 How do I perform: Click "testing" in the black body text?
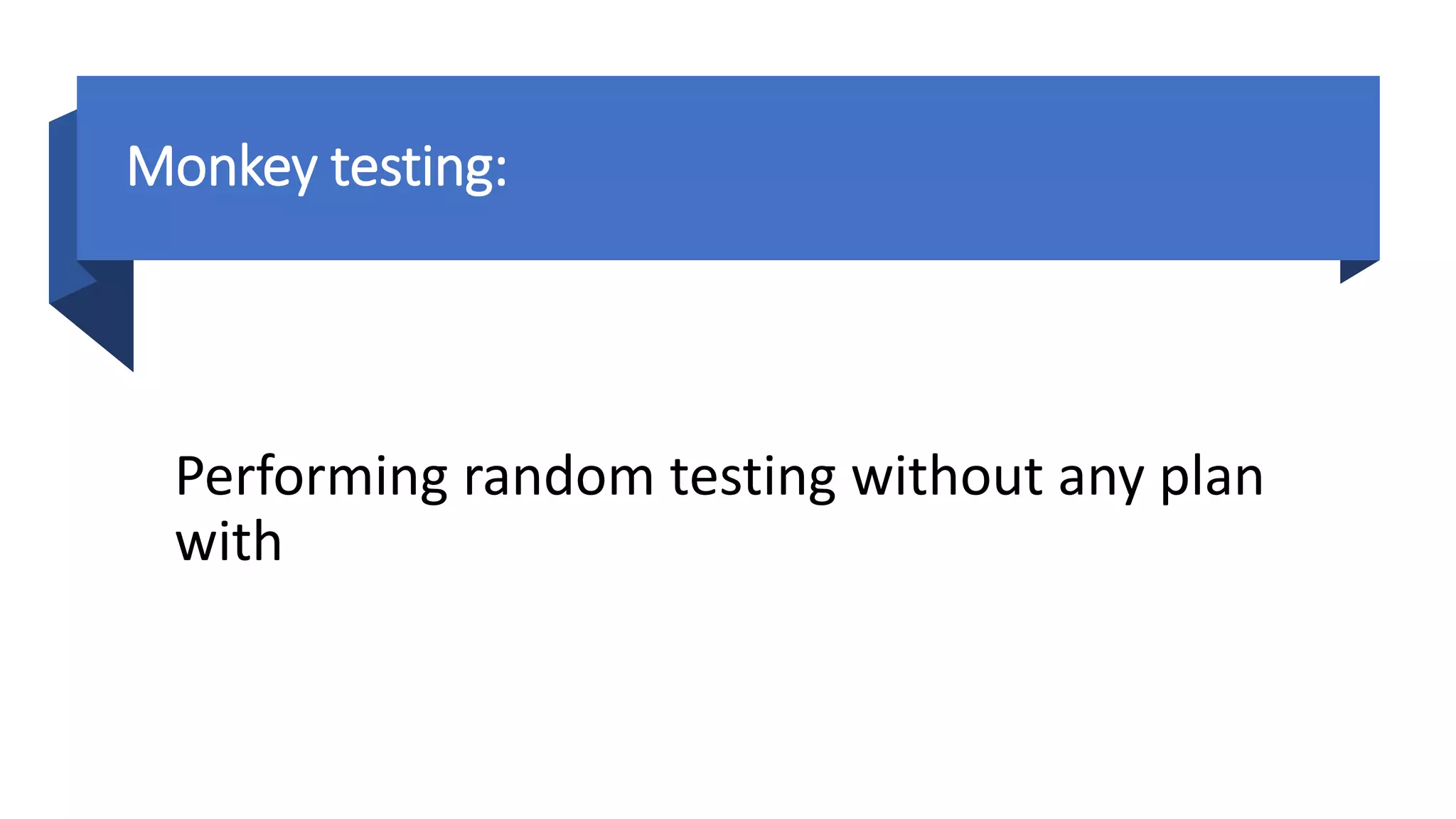pyautogui.click(x=752, y=476)
